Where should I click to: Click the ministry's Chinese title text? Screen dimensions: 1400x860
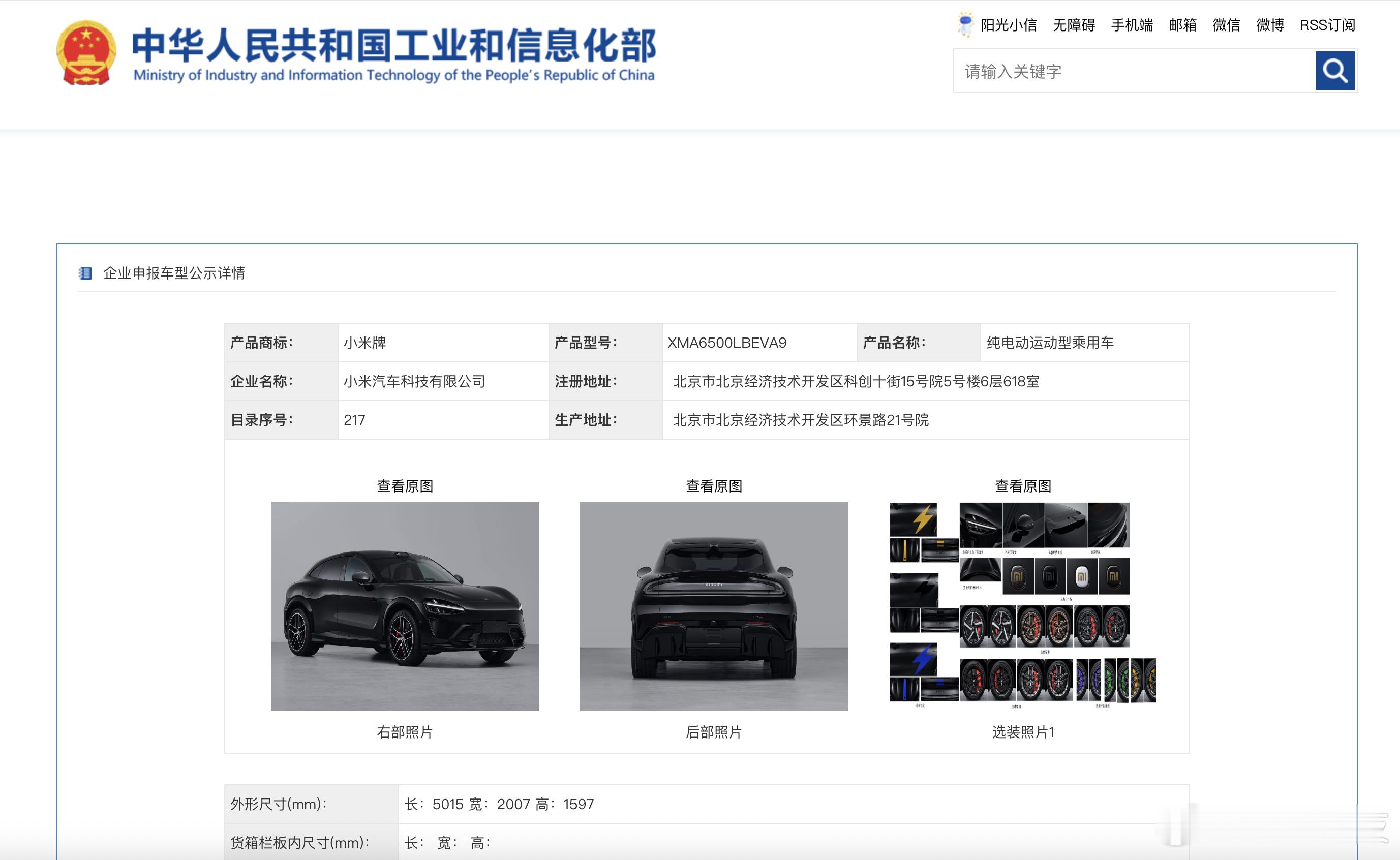(393, 46)
